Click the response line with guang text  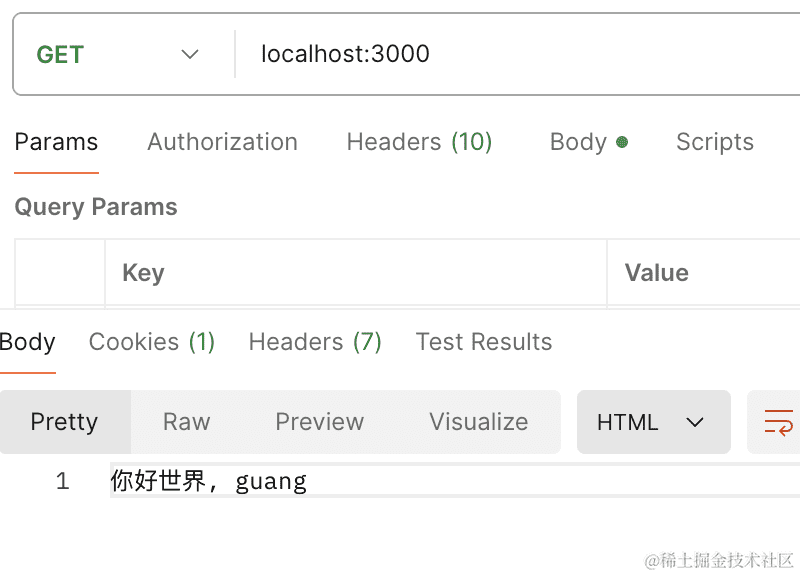coord(209,482)
